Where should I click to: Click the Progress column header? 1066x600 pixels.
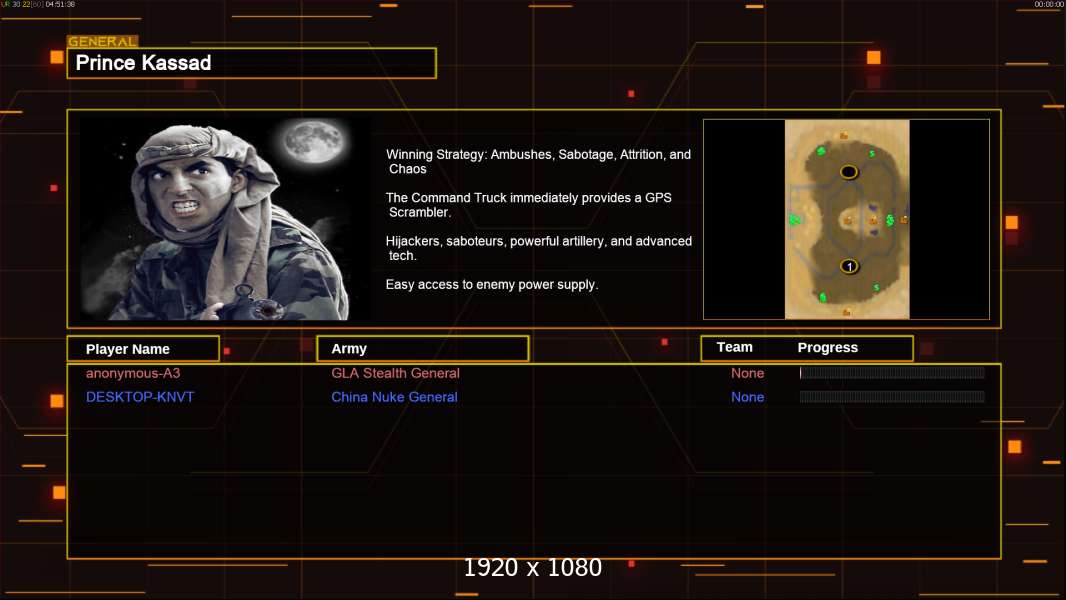pyautogui.click(x=827, y=347)
